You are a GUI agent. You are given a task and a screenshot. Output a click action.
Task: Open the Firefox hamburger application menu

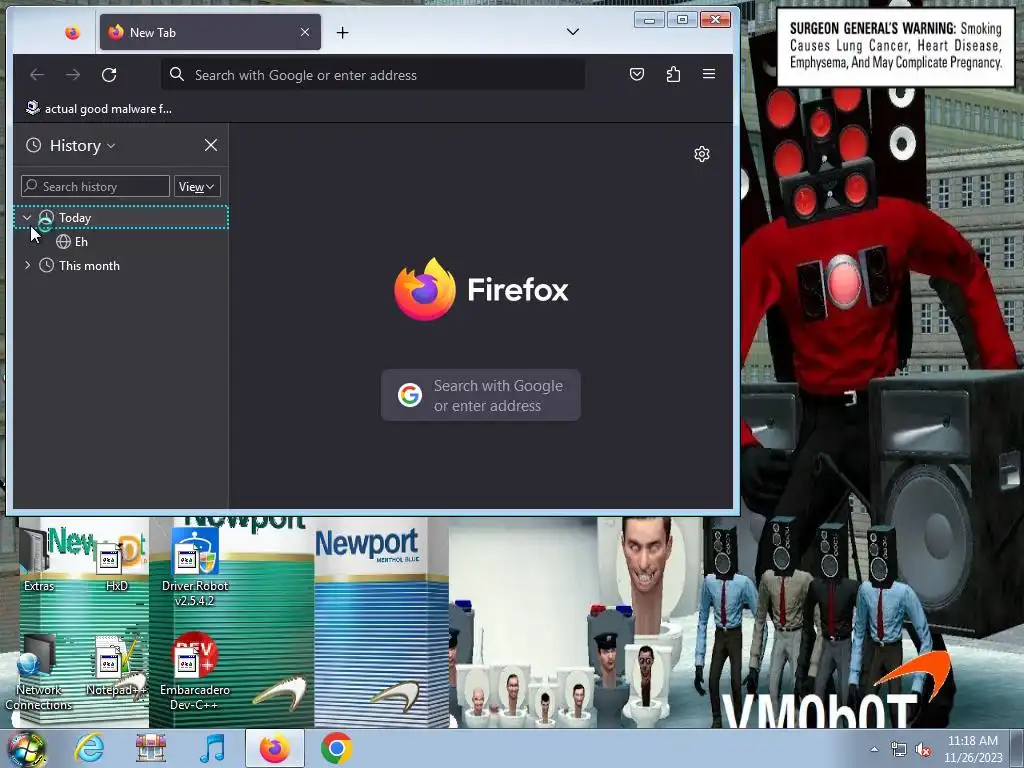pos(709,74)
